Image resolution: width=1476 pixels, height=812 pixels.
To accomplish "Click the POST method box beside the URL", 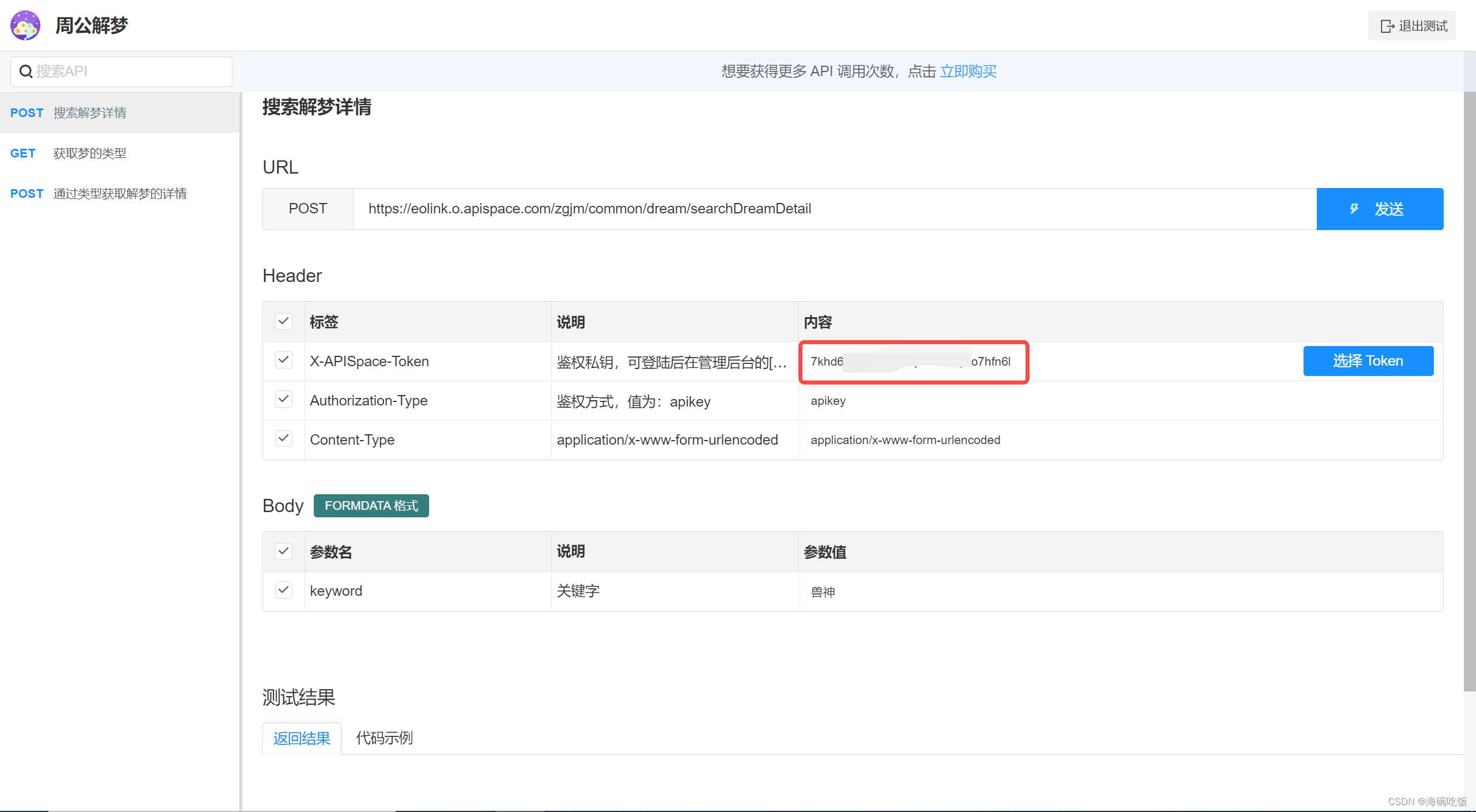I will [x=307, y=209].
